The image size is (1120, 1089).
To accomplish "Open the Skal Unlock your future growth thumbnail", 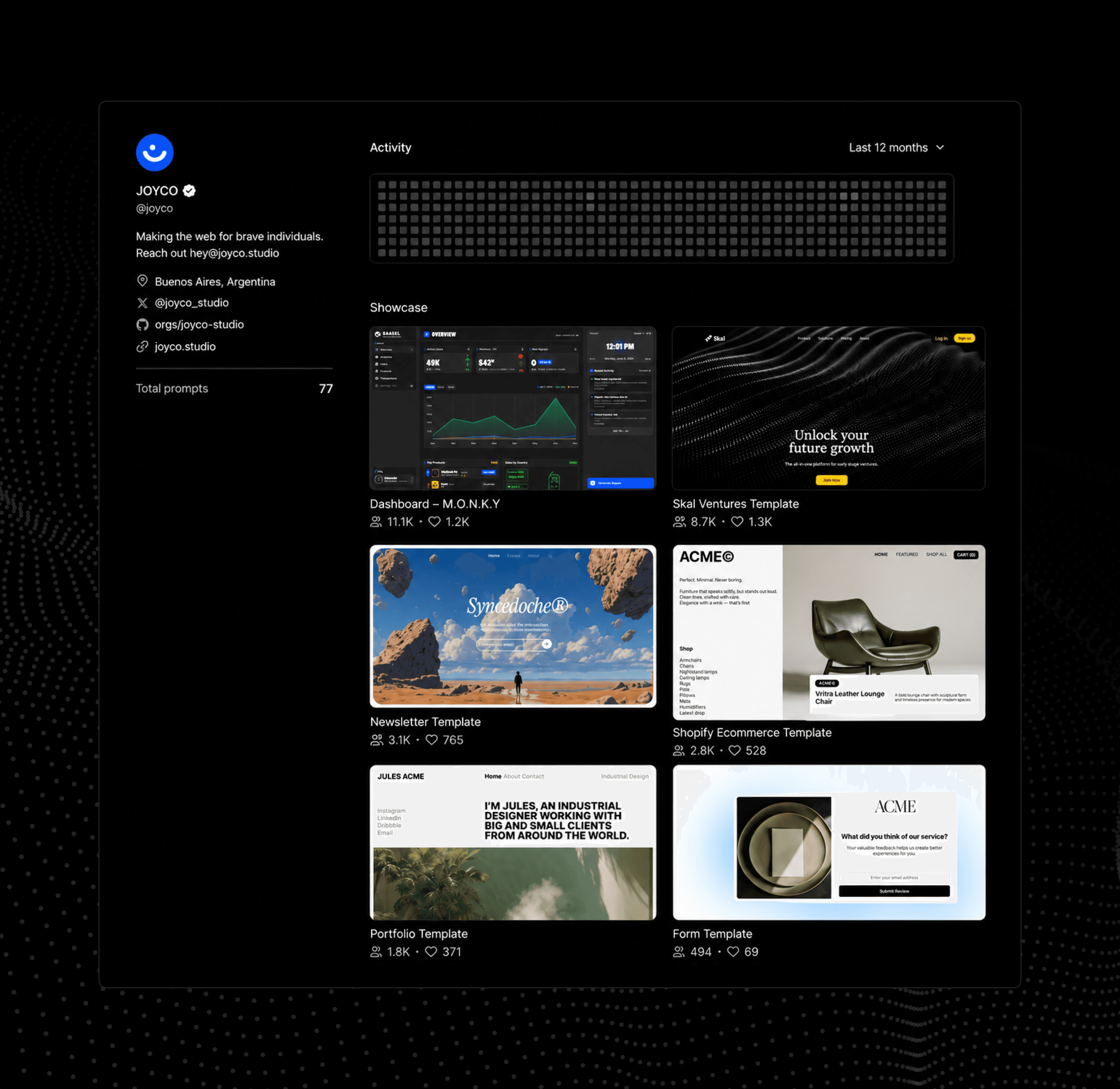I will pos(828,408).
